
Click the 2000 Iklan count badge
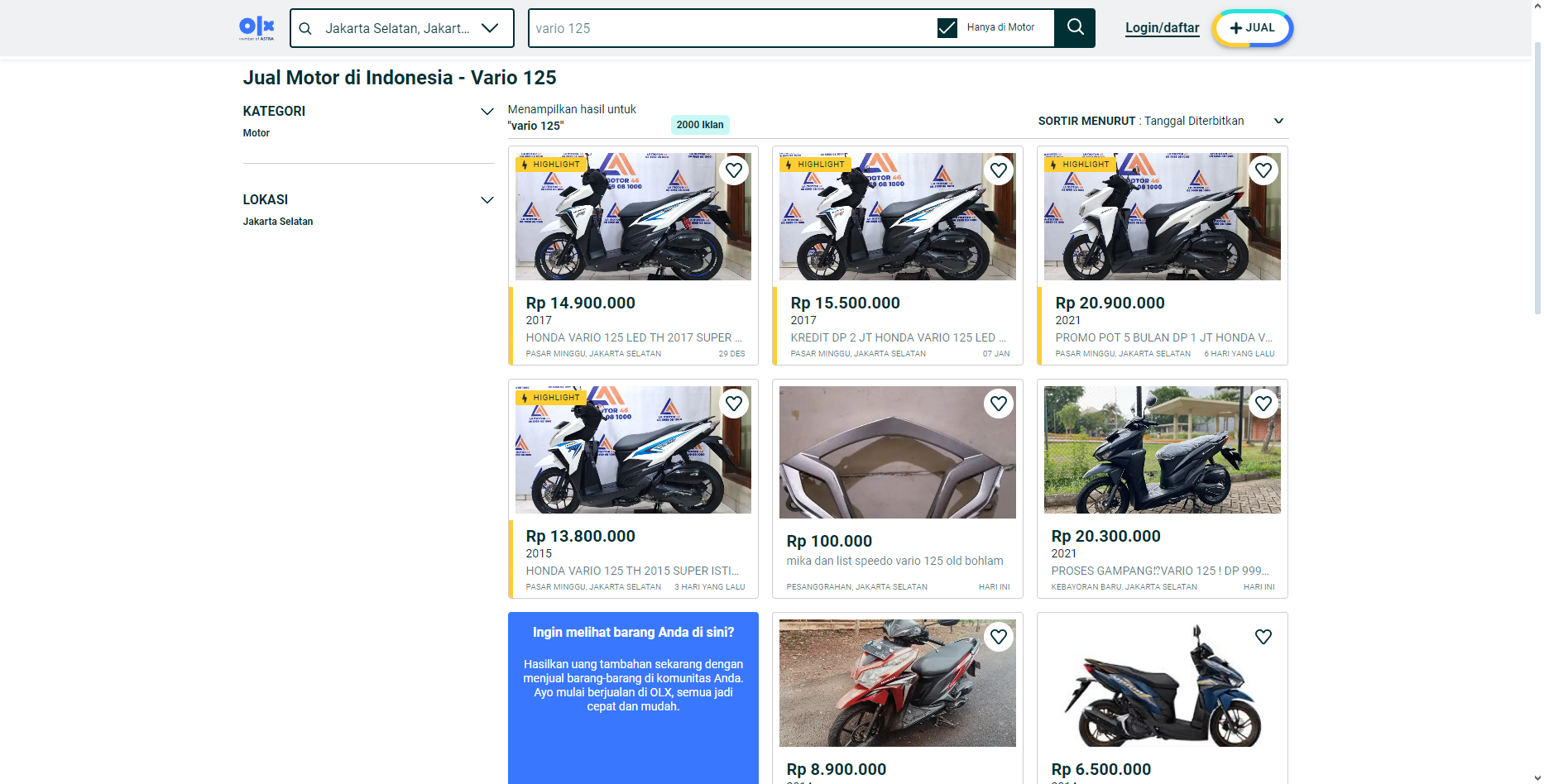[x=700, y=125]
